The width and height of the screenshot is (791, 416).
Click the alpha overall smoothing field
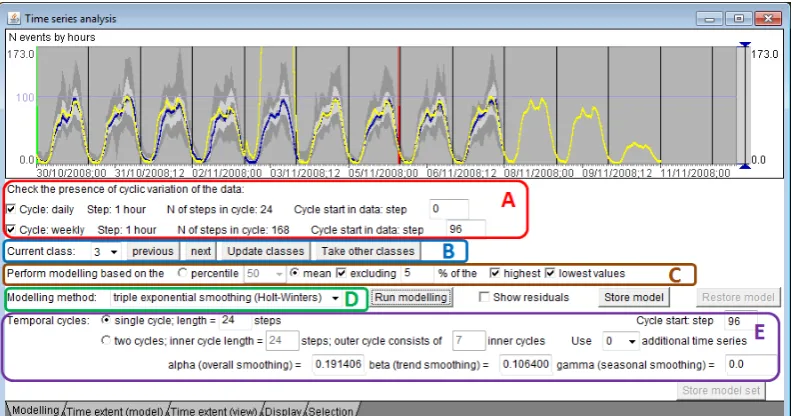tap(337, 364)
